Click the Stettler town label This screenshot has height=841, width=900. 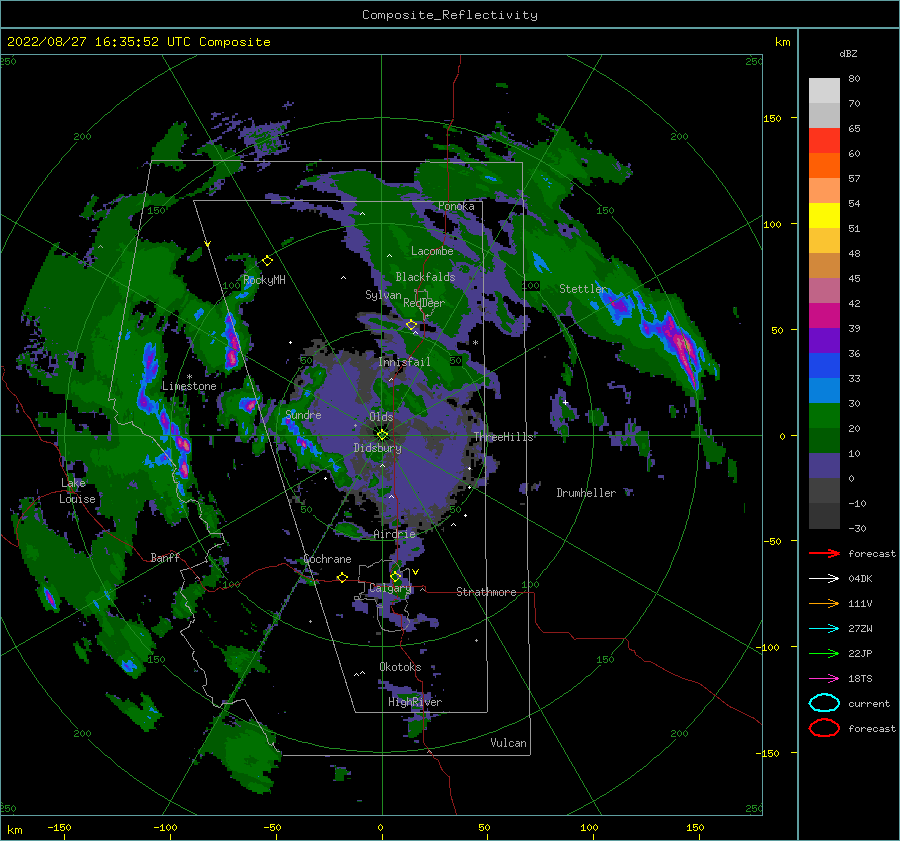click(x=583, y=289)
